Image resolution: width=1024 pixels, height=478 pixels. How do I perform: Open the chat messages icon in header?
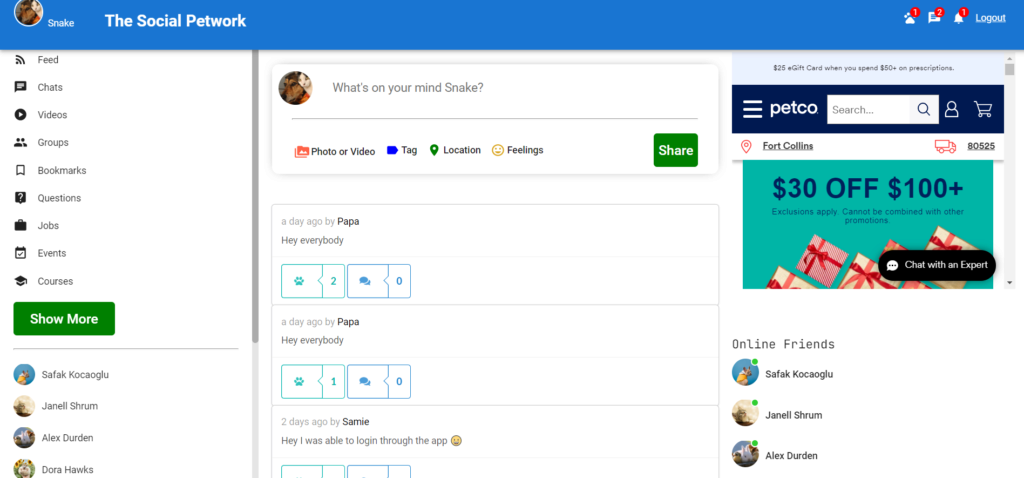934,19
